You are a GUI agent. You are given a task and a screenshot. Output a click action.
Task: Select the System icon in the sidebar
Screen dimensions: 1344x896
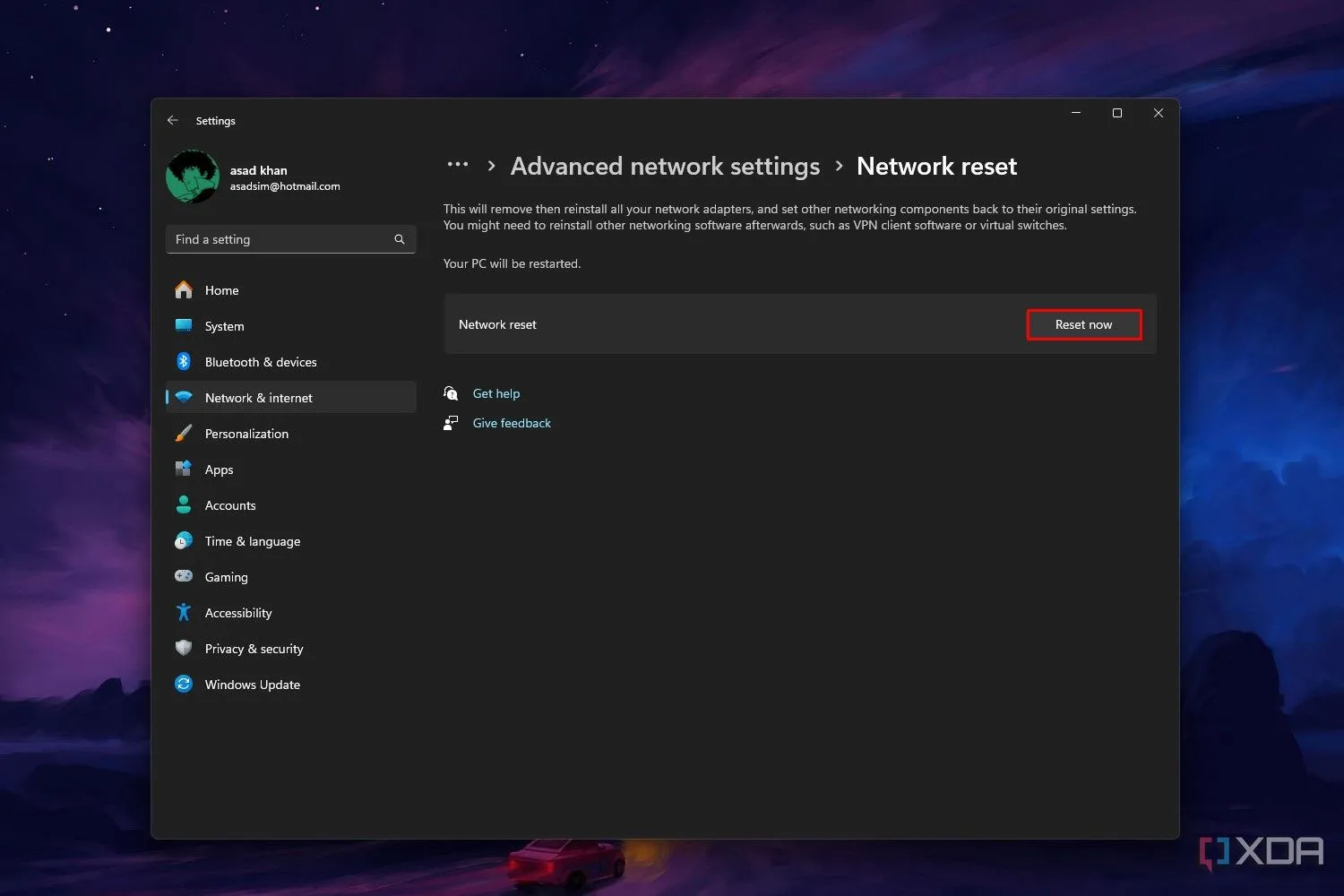(184, 326)
